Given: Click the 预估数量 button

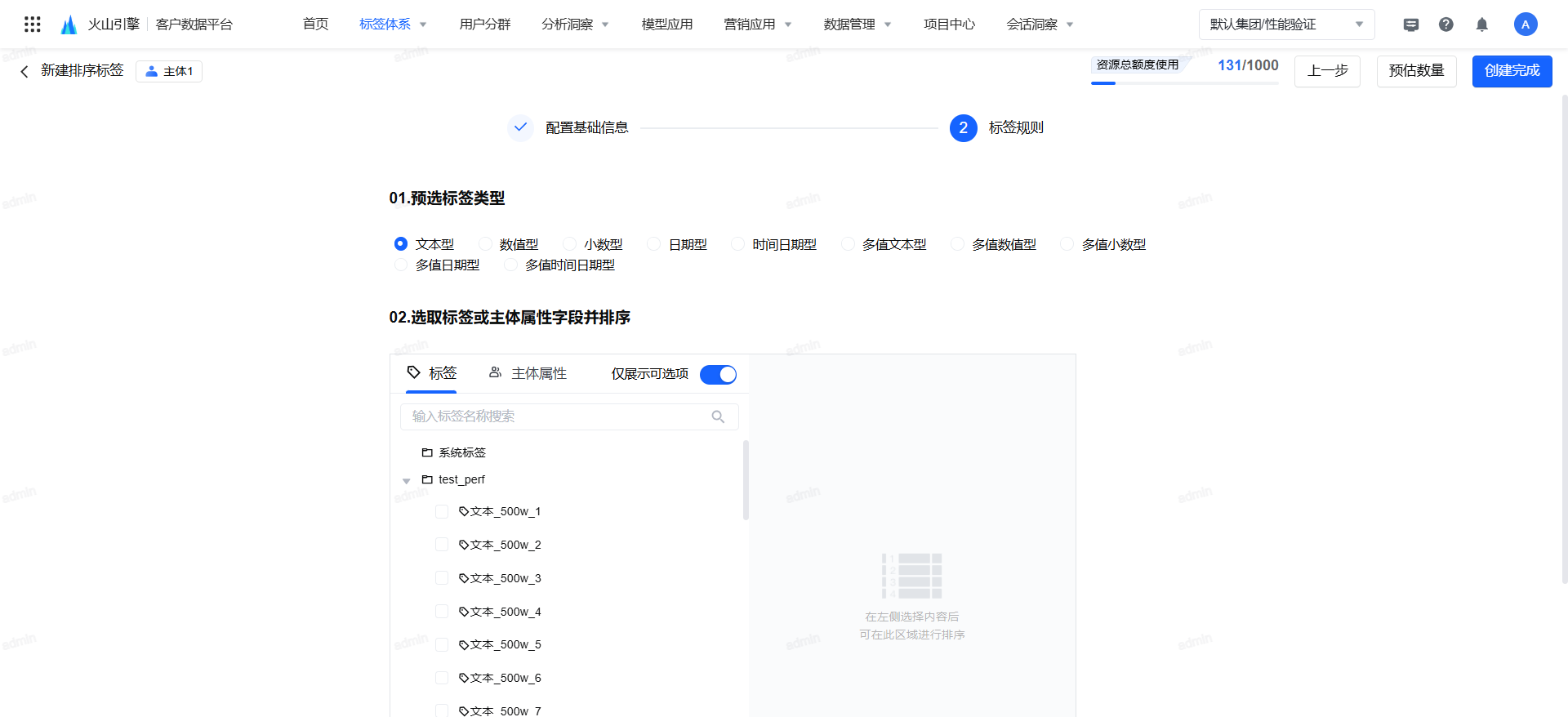Looking at the screenshot, I should click(1416, 71).
